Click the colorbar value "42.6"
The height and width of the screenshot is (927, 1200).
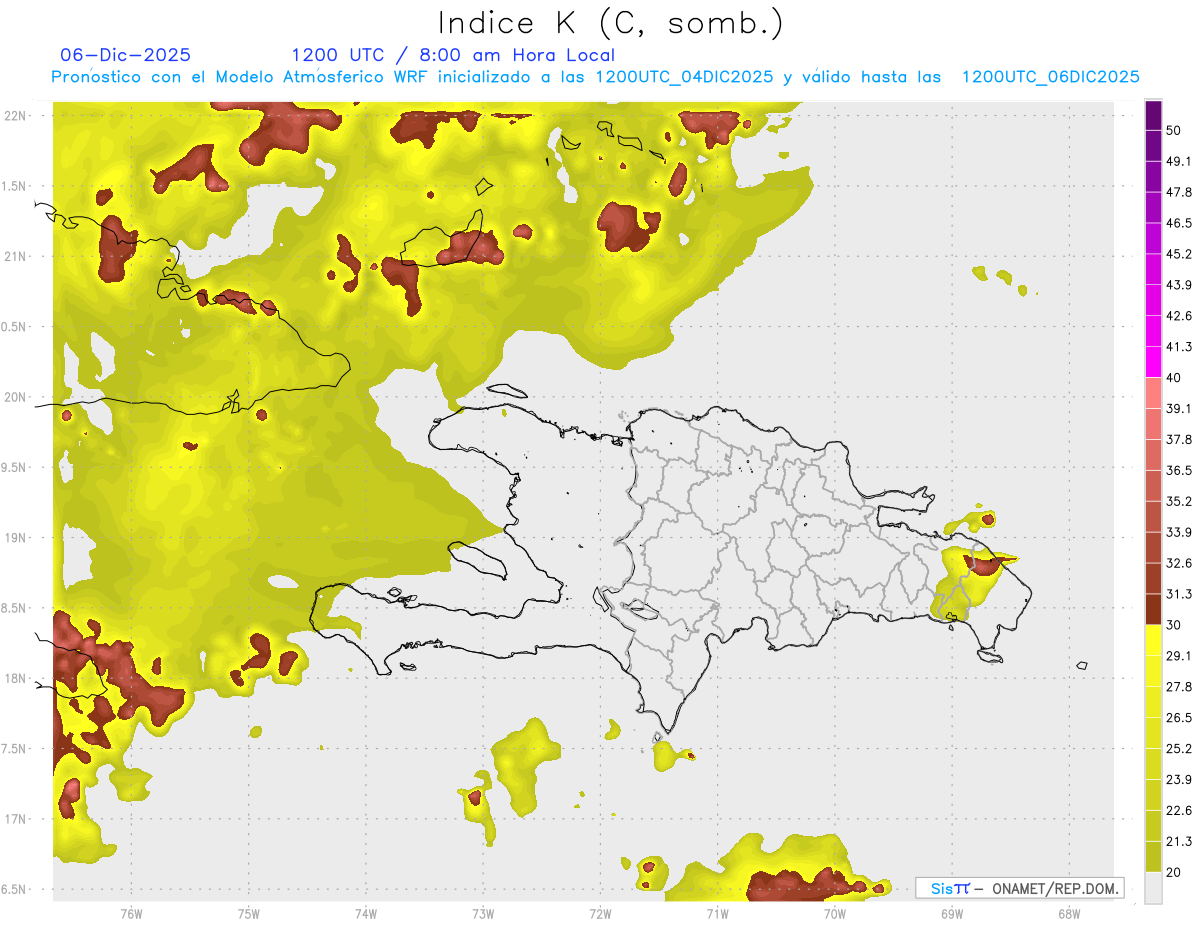click(x=1179, y=316)
